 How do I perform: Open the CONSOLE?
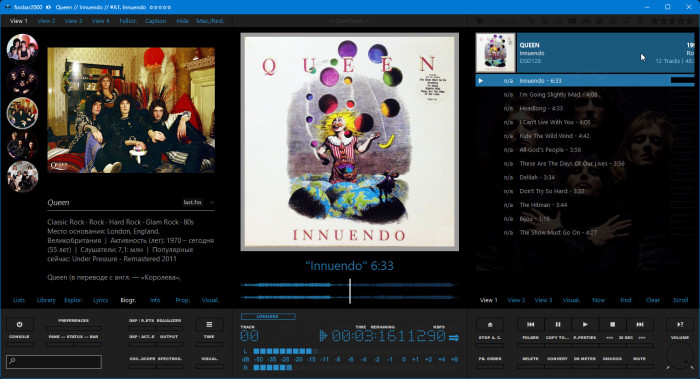(x=19, y=337)
